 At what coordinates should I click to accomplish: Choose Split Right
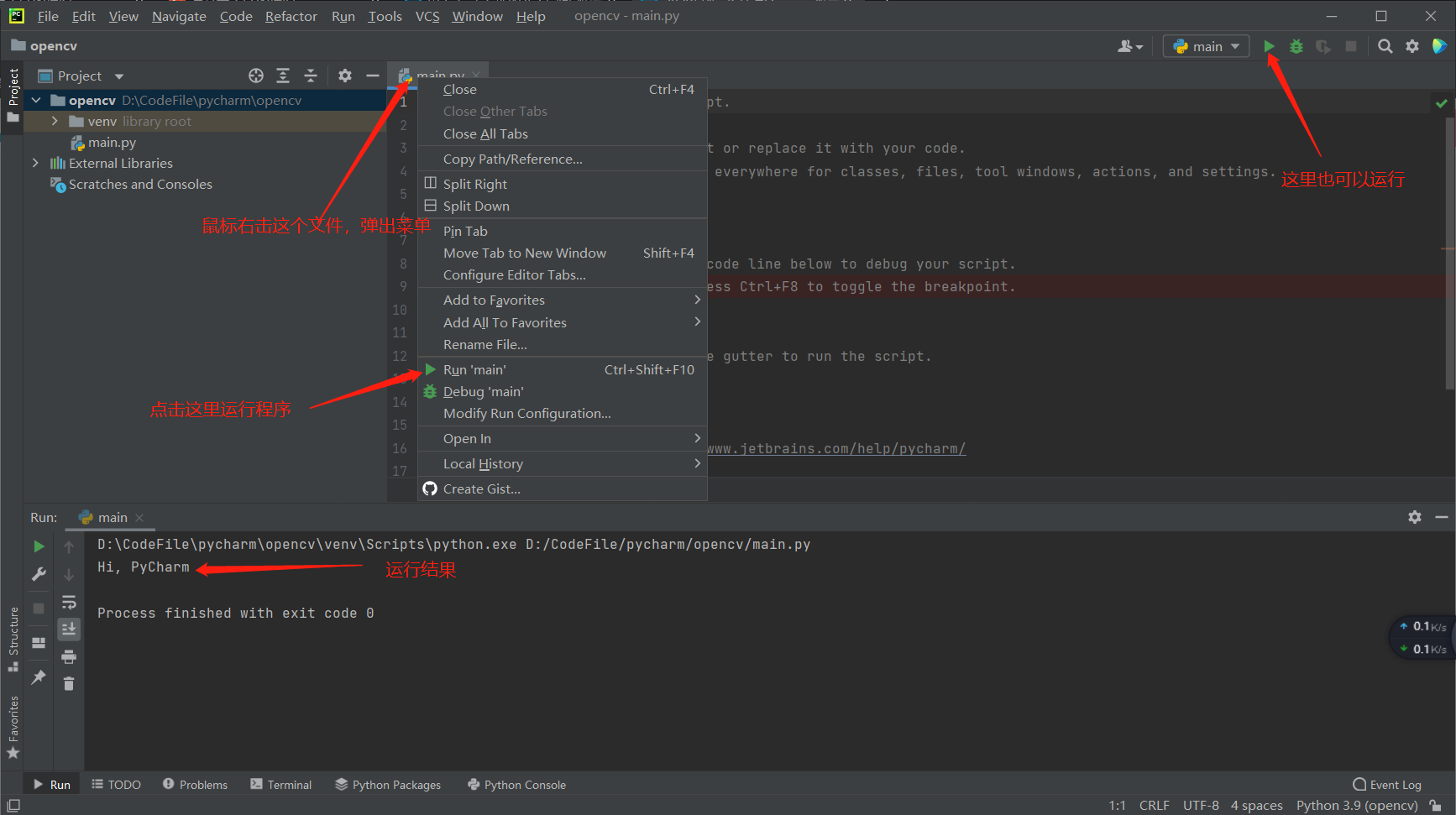[x=563, y=184]
